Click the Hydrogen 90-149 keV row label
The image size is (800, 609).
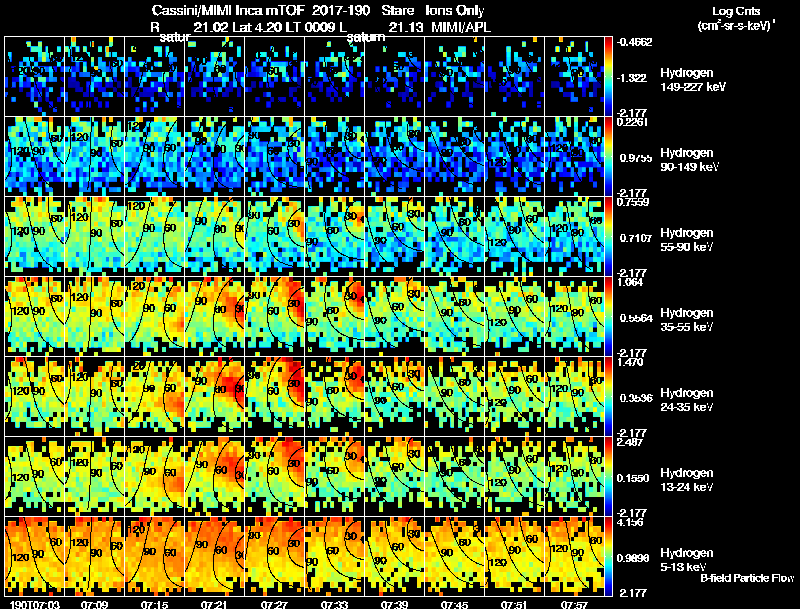tap(690, 160)
